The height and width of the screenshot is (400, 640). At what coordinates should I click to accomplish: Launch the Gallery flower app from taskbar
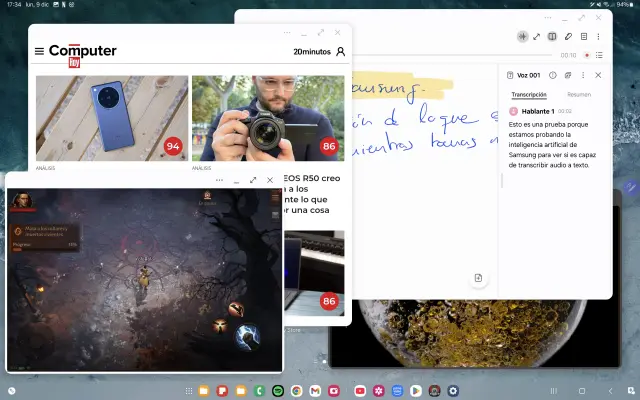[379, 391]
